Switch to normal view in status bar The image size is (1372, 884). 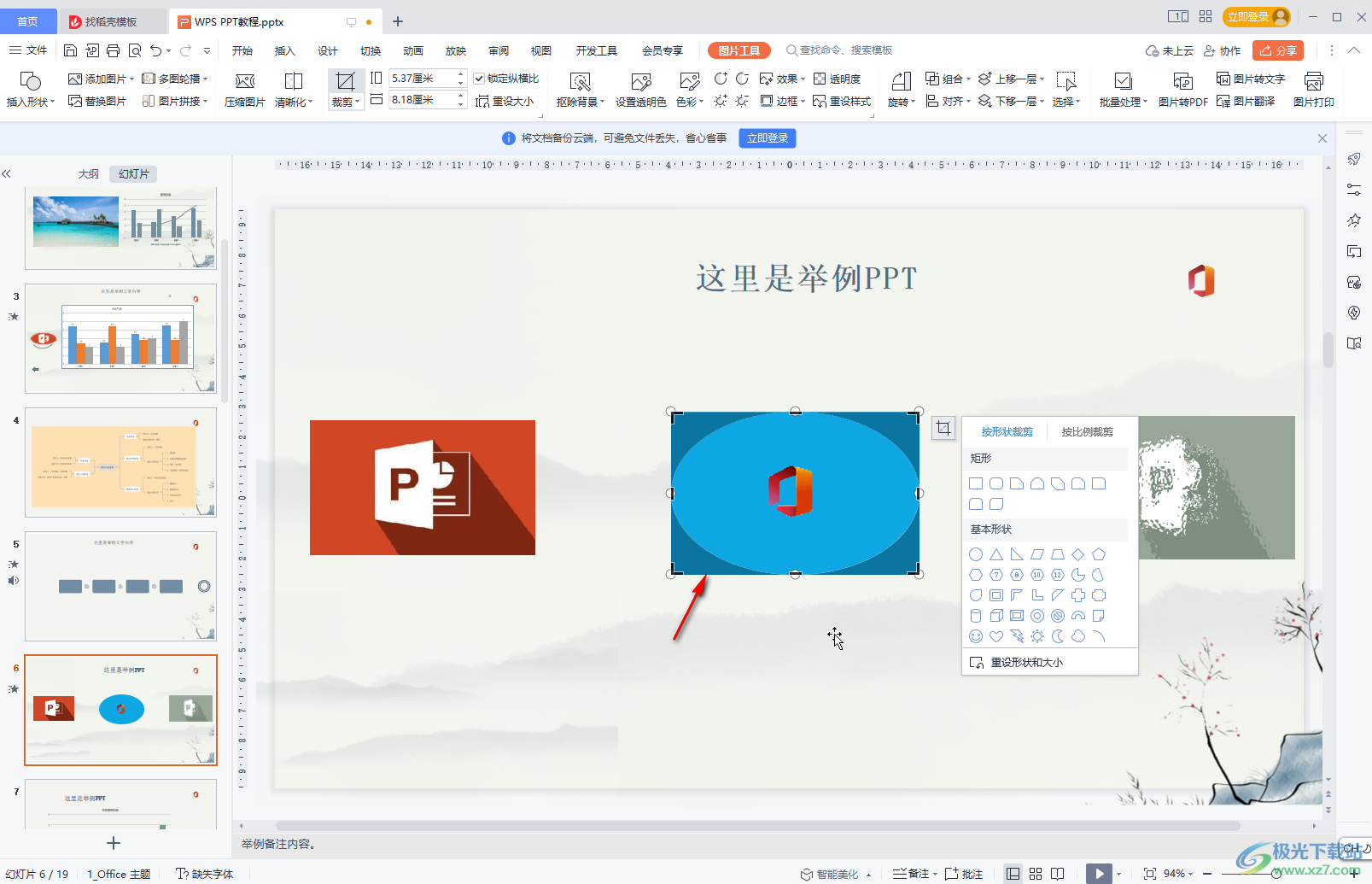(1013, 873)
